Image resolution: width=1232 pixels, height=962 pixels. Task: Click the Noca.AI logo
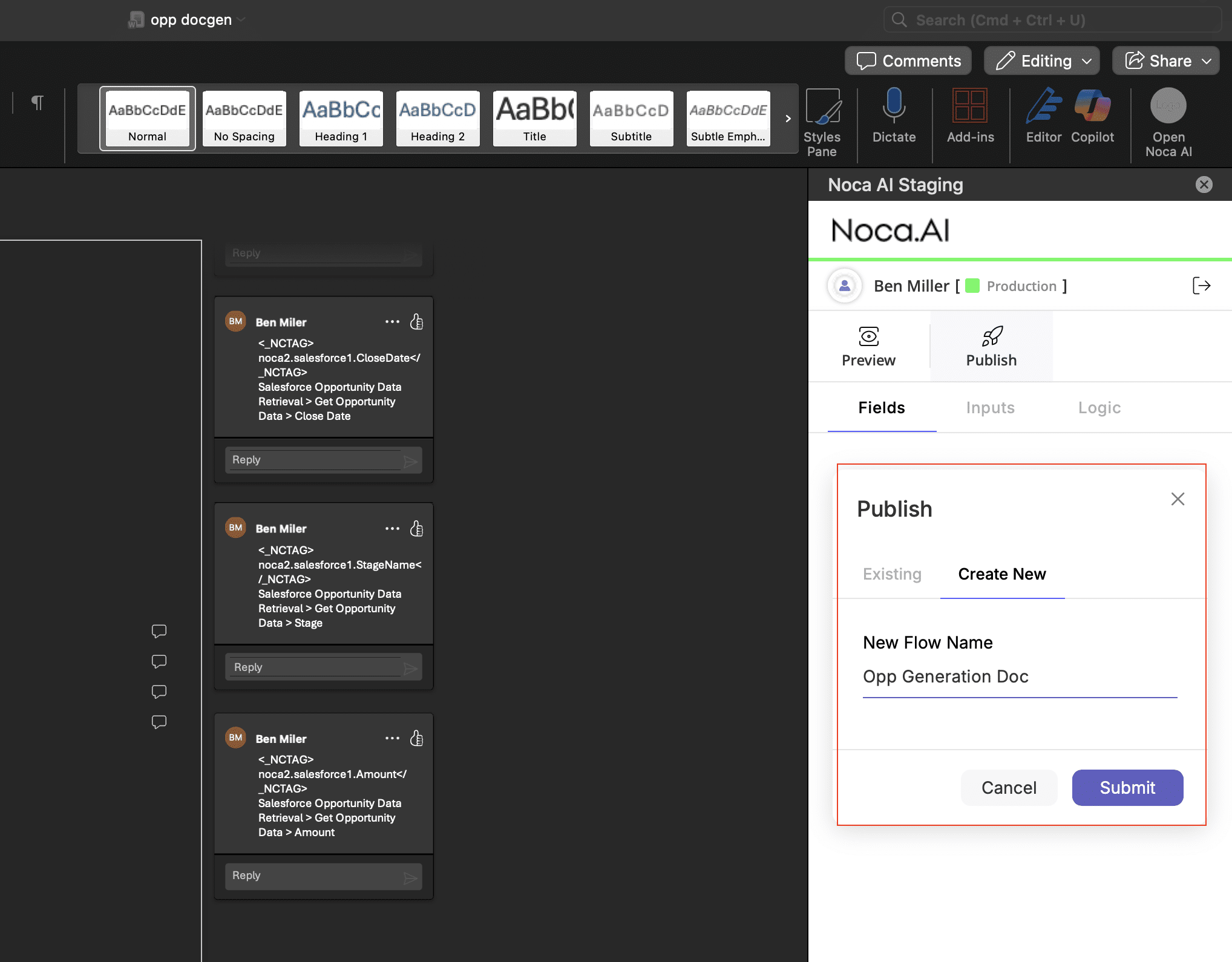point(890,231)
